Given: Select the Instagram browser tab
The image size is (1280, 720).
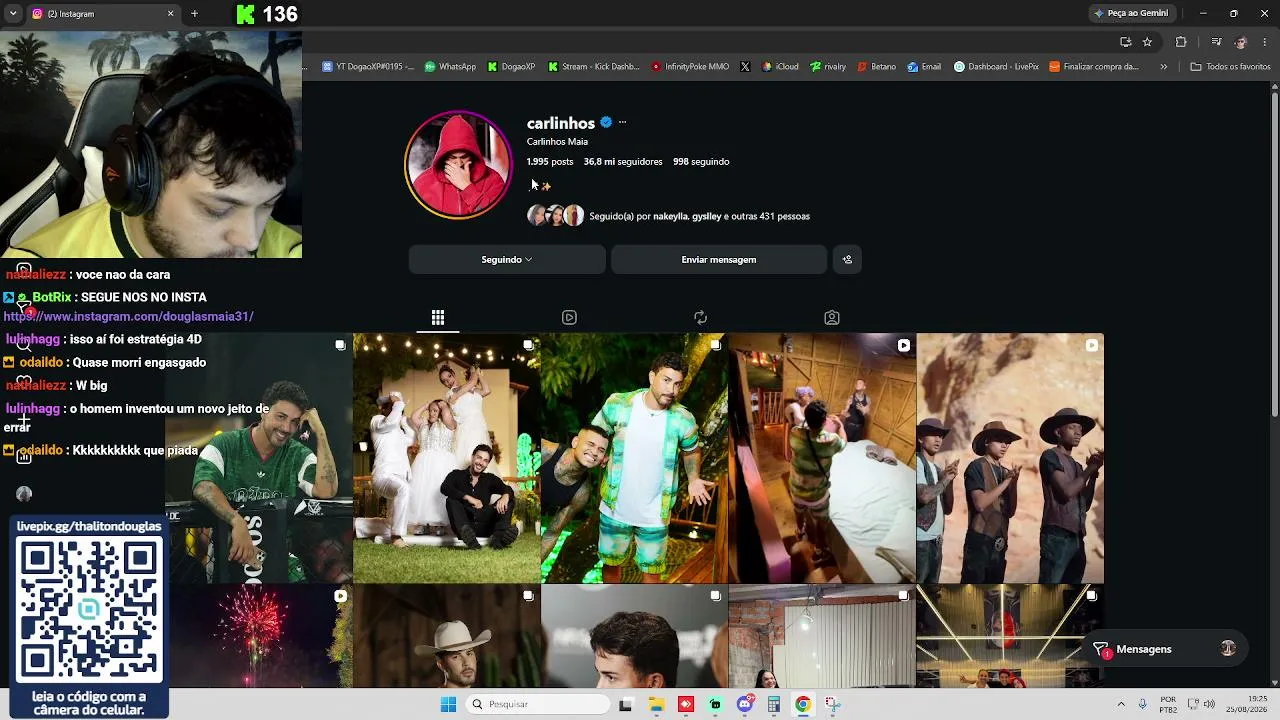Looking at the screenshot, I should coord(102,14).
